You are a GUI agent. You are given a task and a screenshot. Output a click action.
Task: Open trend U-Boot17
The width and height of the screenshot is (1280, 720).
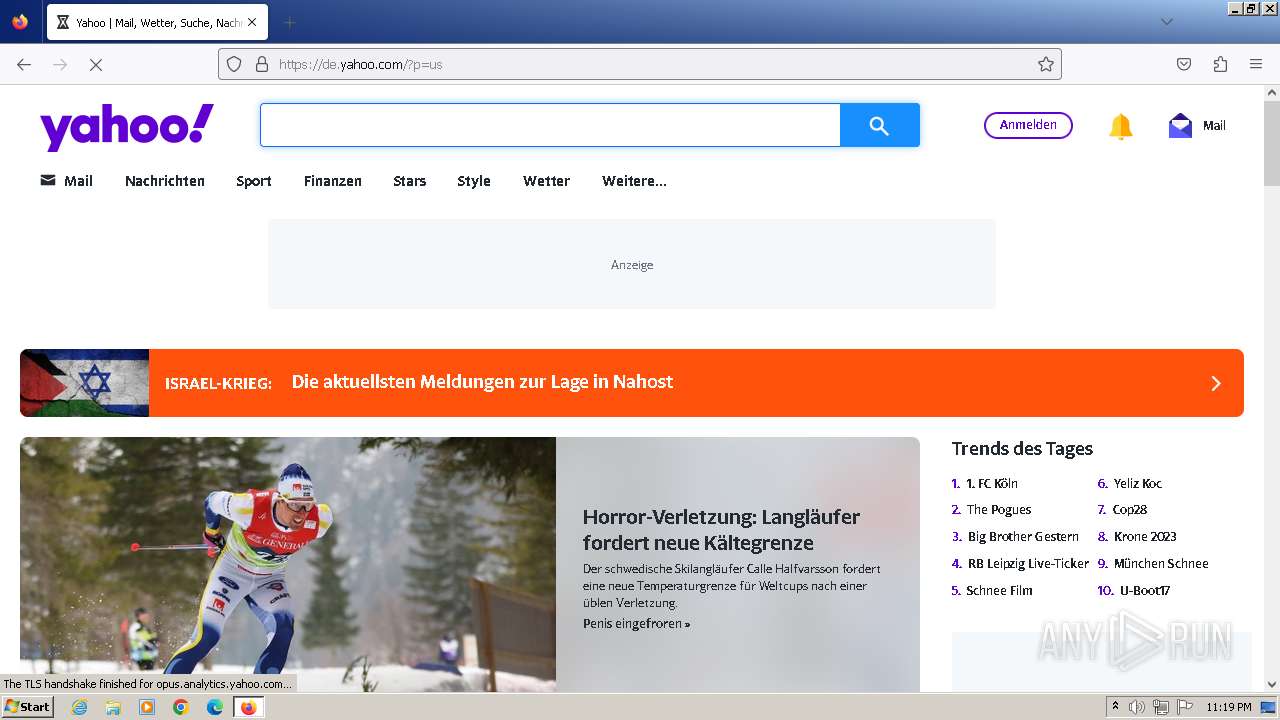click(x=1144, y=591)
